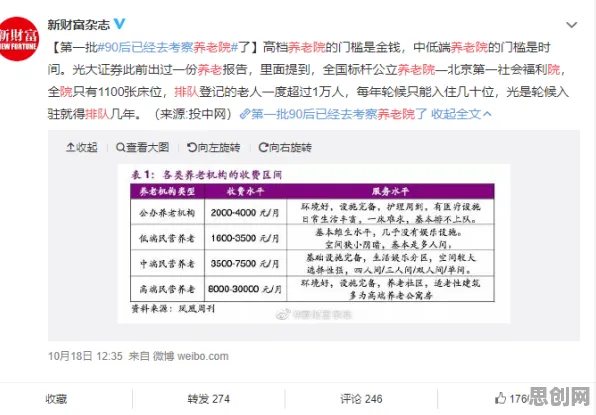Rotate image left with 向左旋转
This screenshot has height=415, width=596.
214,147
